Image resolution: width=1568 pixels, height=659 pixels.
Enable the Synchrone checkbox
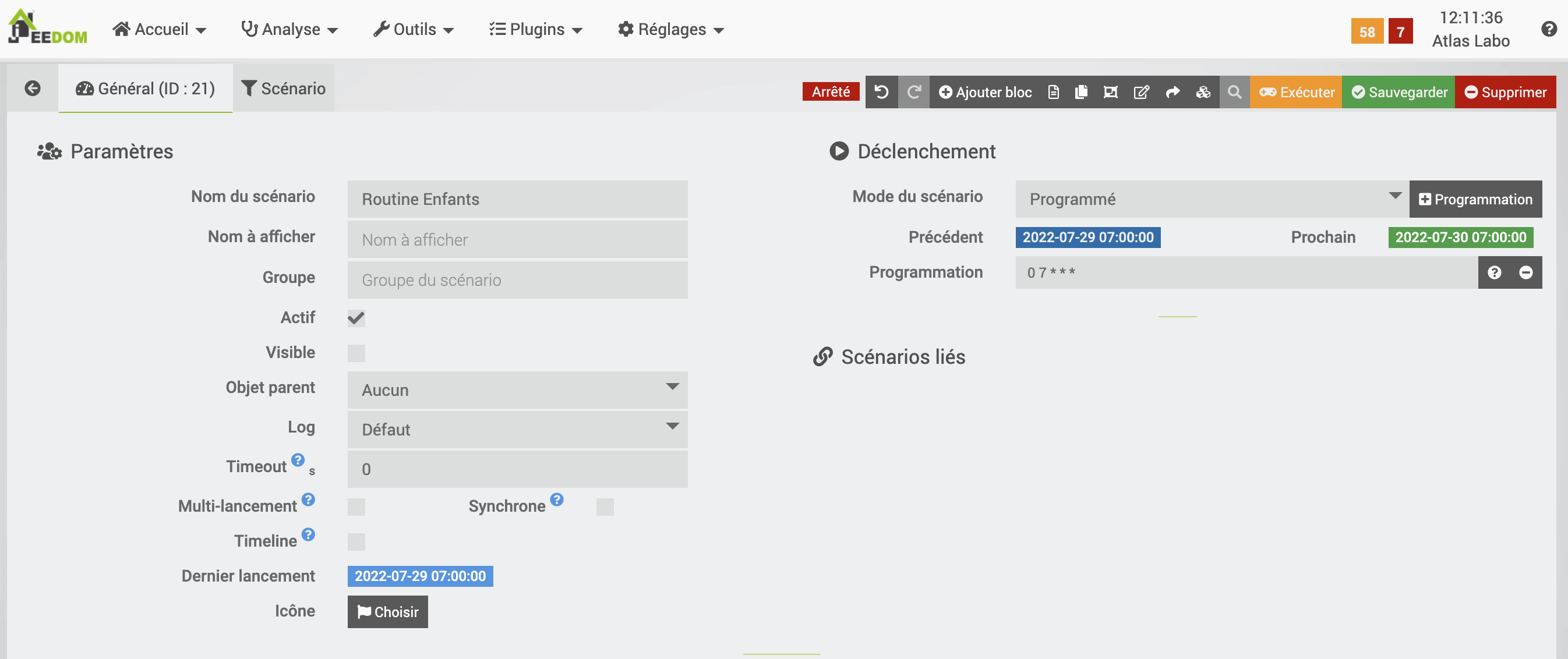tap(605, 507)
